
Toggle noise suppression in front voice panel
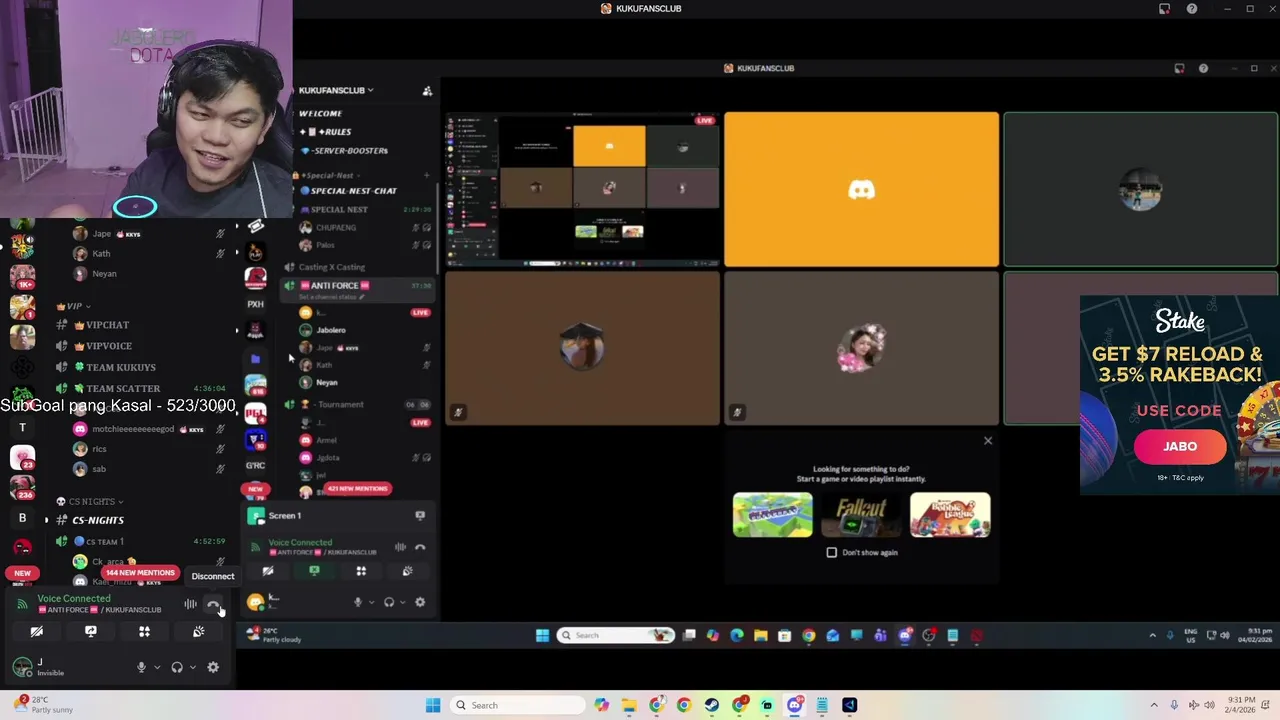click(x=190, y=604)
